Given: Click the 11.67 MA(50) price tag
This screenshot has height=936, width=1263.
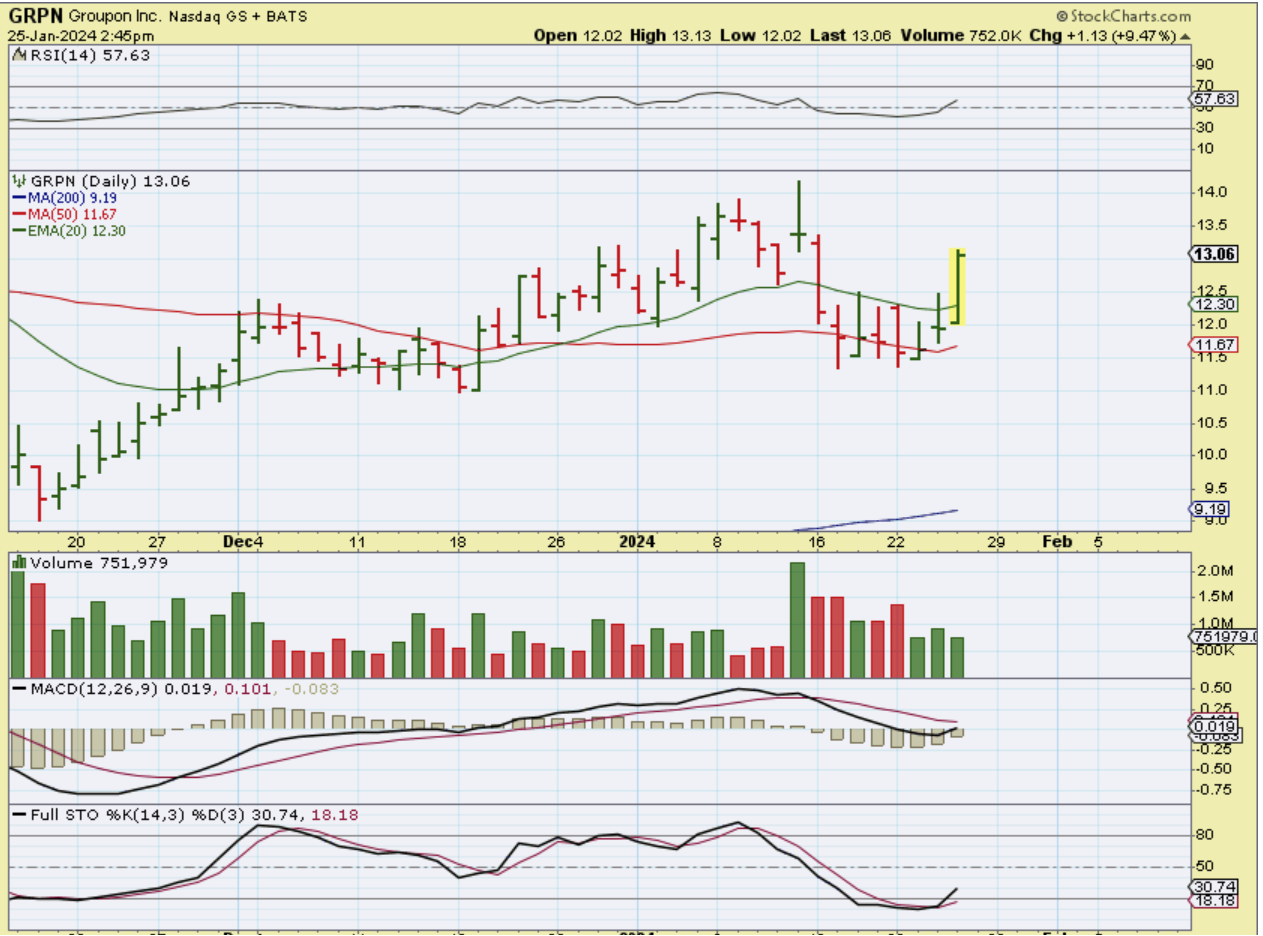Looking at the screenshot, I should (1213, 345).
